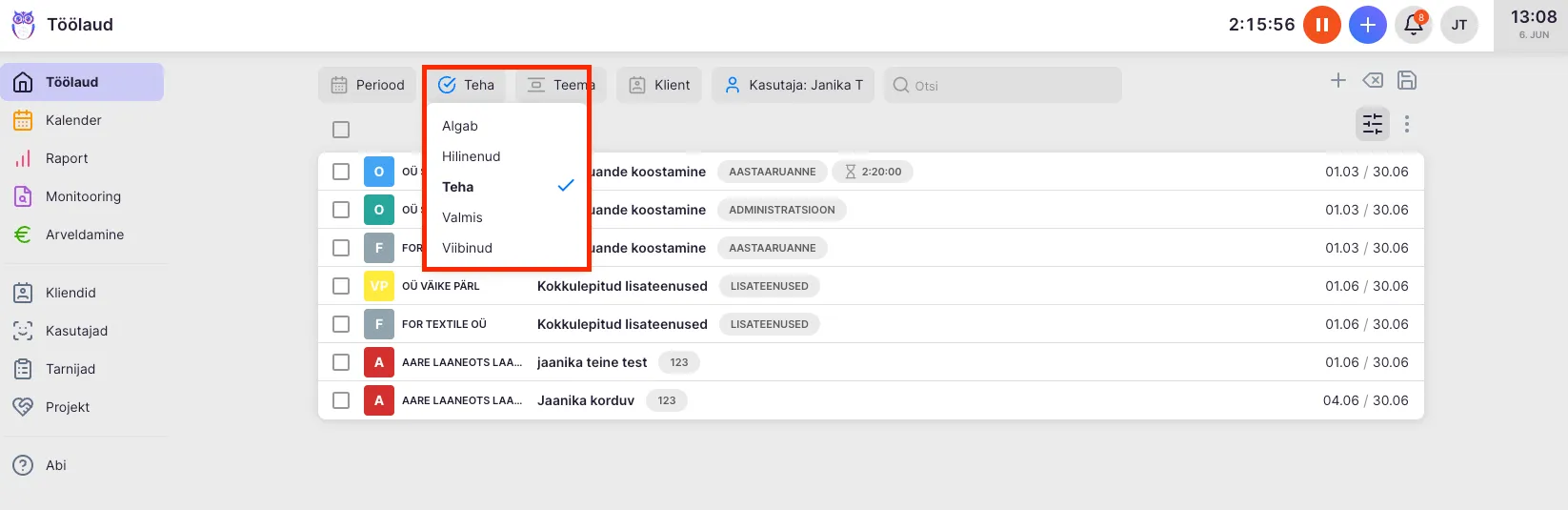1568x510 pixels.
Task: Open the notifications bell
Action: click(1414, 25)
